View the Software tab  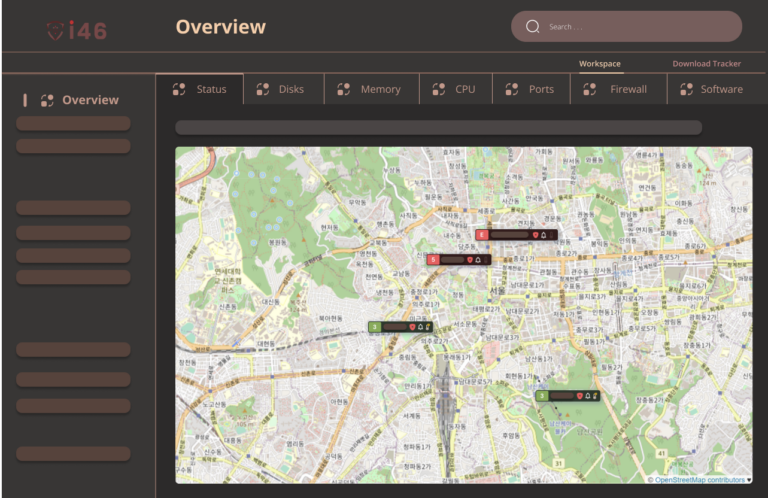click(x=716, y=89)
